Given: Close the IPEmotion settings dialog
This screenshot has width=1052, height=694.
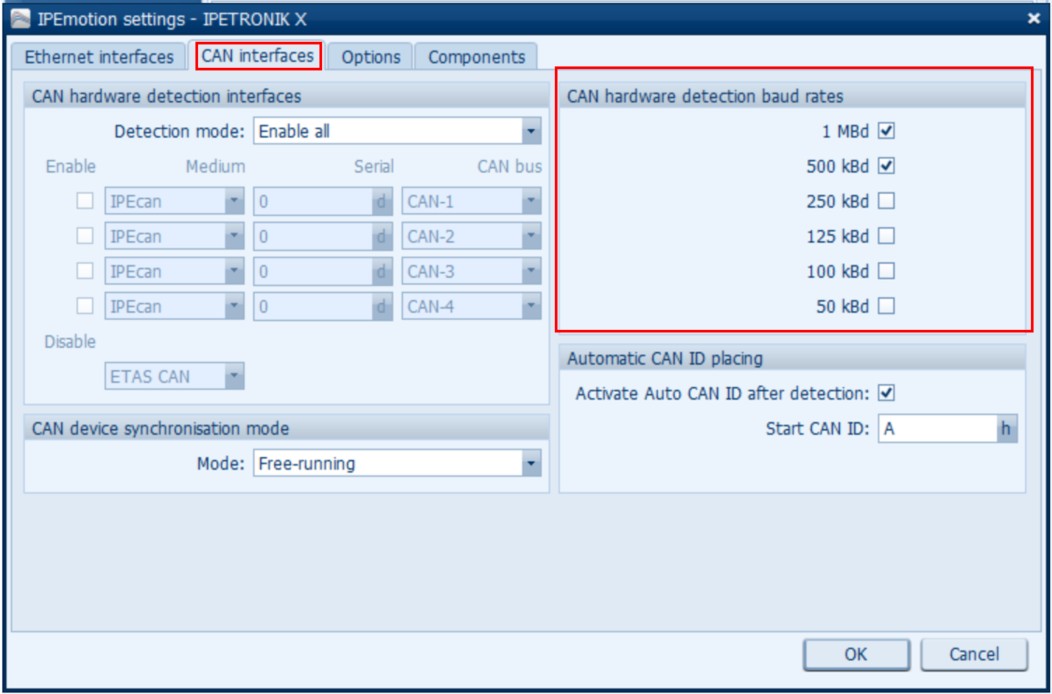Looking at the screenshot, I should tap(1033, 17).
